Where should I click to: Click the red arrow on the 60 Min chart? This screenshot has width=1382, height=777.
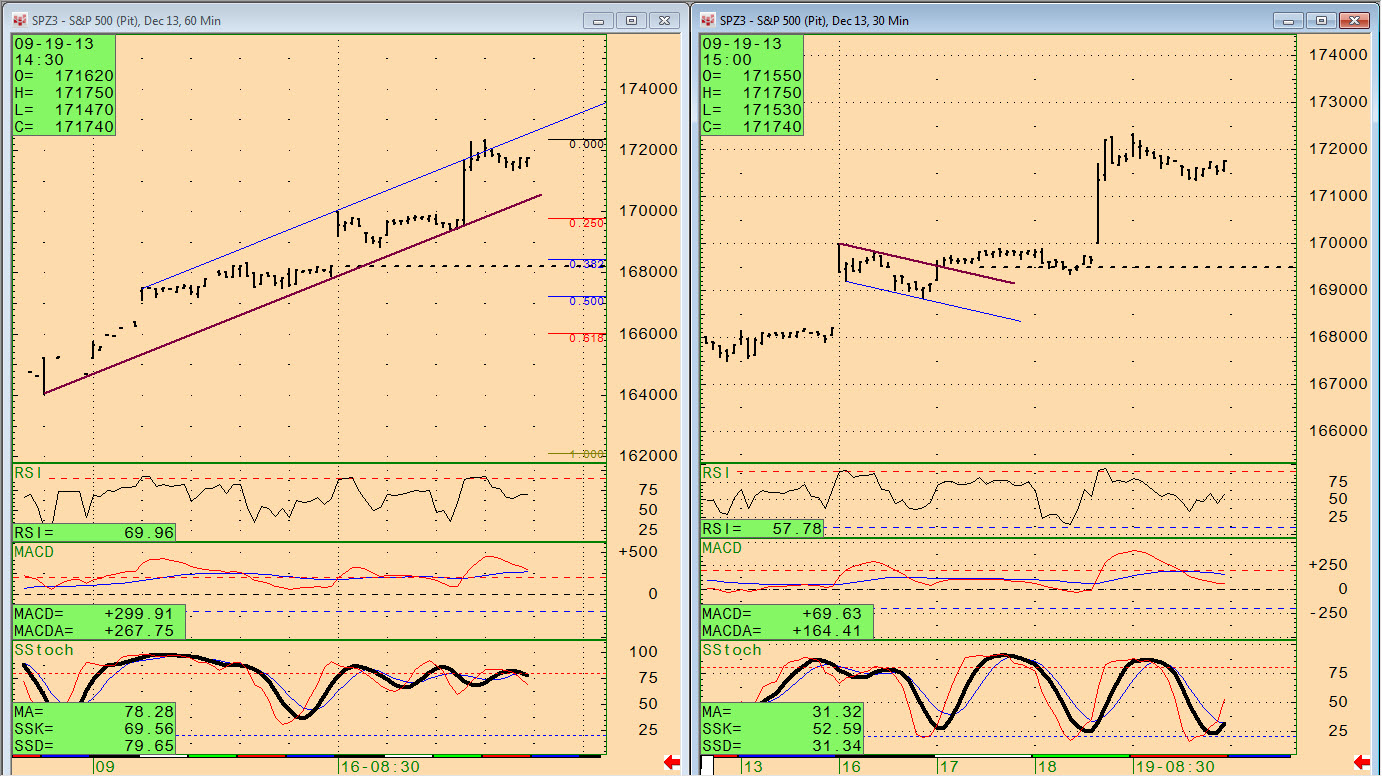(x=672, y=763)
